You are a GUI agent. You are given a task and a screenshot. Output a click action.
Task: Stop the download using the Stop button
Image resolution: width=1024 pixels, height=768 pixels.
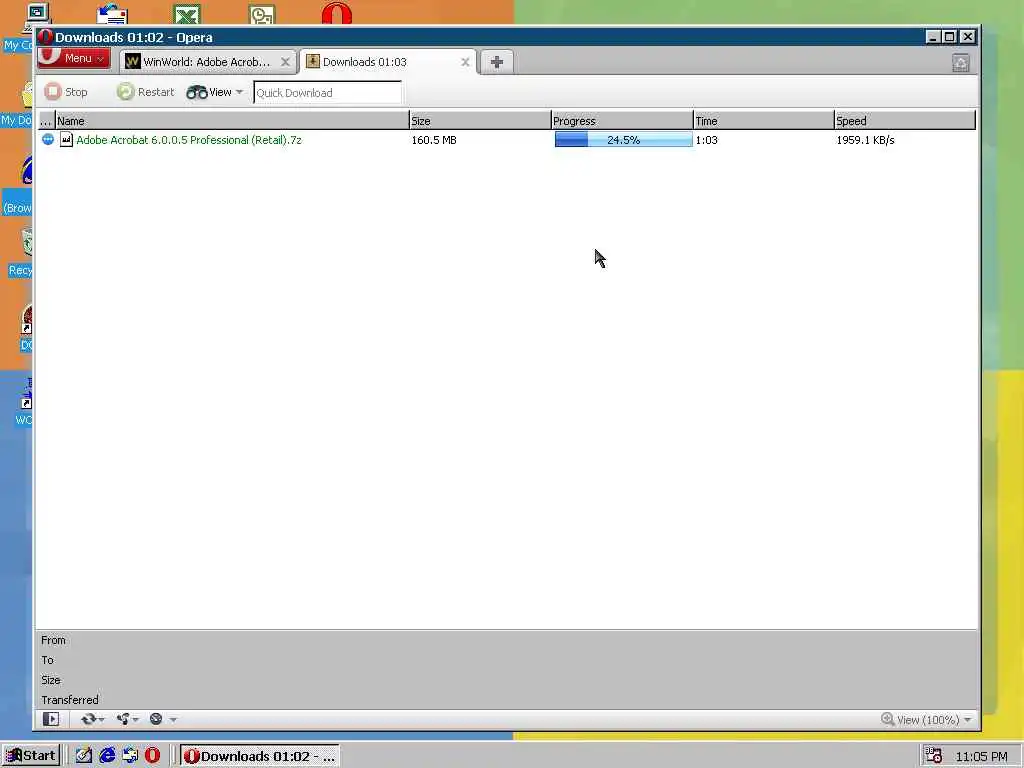click(67, 92)
